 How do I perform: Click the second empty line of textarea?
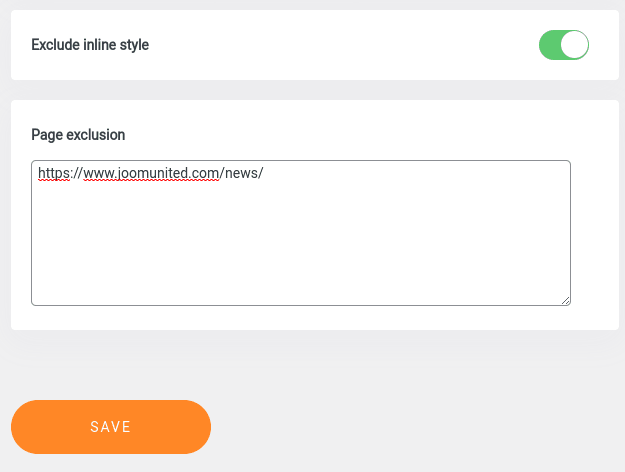[200, 193]
